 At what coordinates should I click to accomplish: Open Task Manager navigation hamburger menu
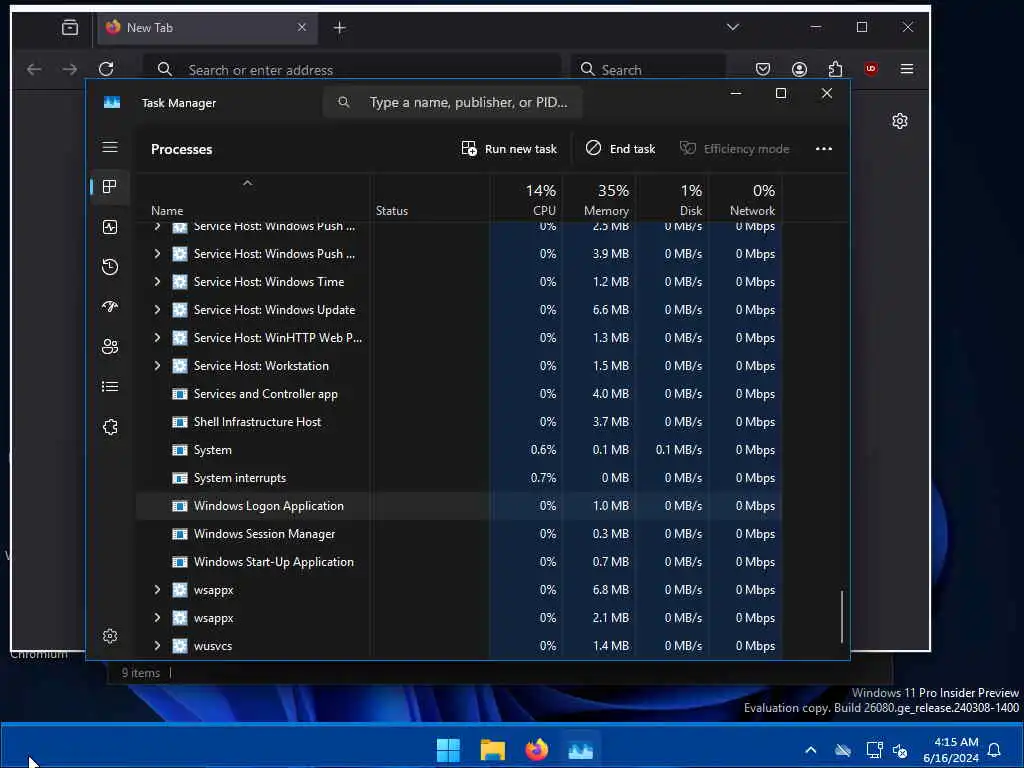(x=110, y=147)
